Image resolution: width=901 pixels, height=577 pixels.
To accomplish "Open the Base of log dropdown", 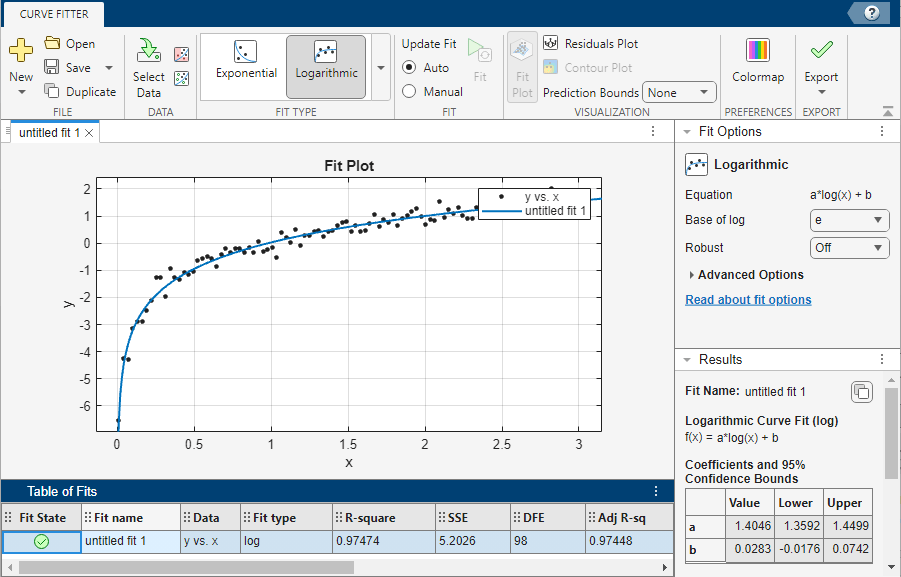I will [849, 220].
